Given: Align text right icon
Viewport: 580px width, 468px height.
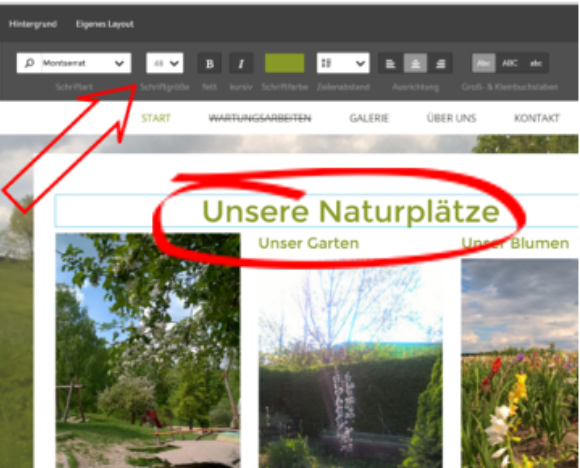Looking at the screenshot, I should [440, 63].
